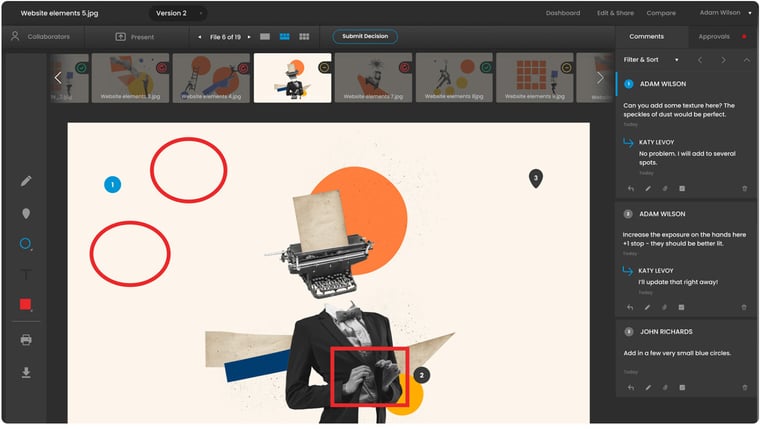The width and height of the screenshot is (760, 429).
Task: Switch to the filmstrip view layout
Action: (x=284, y=37)
